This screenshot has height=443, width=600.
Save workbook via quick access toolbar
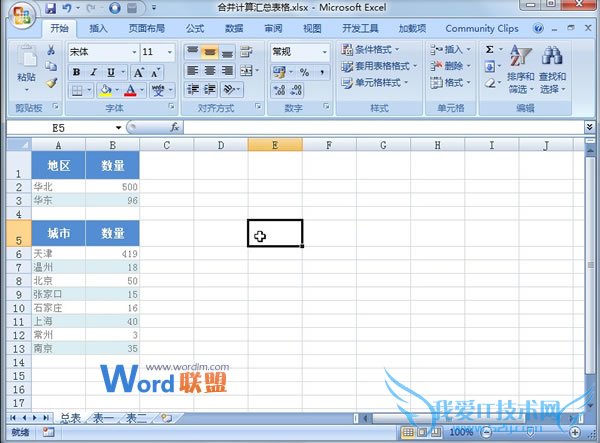51,8
